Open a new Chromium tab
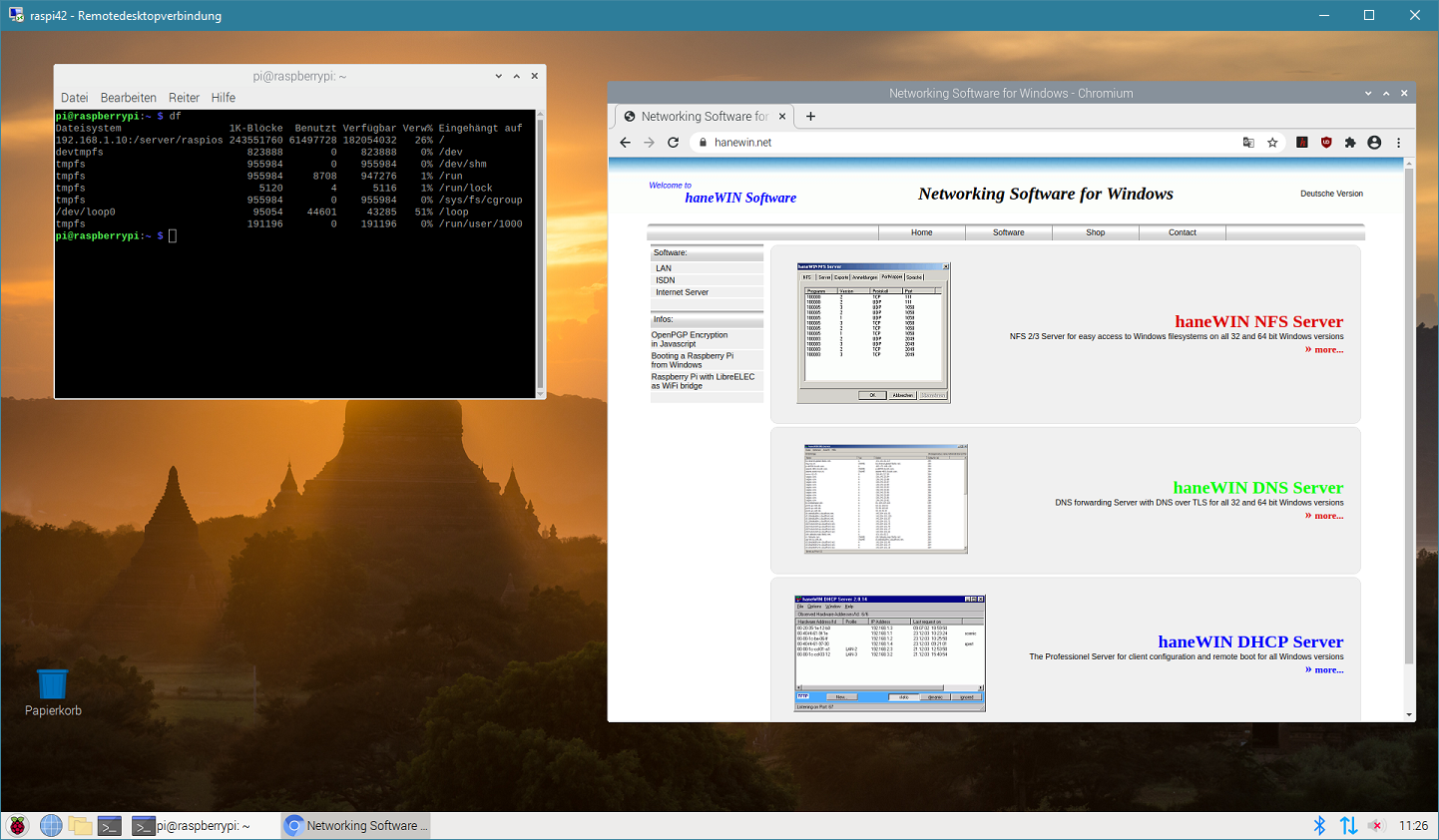The image size is (1439, 840). coord(810,117)
